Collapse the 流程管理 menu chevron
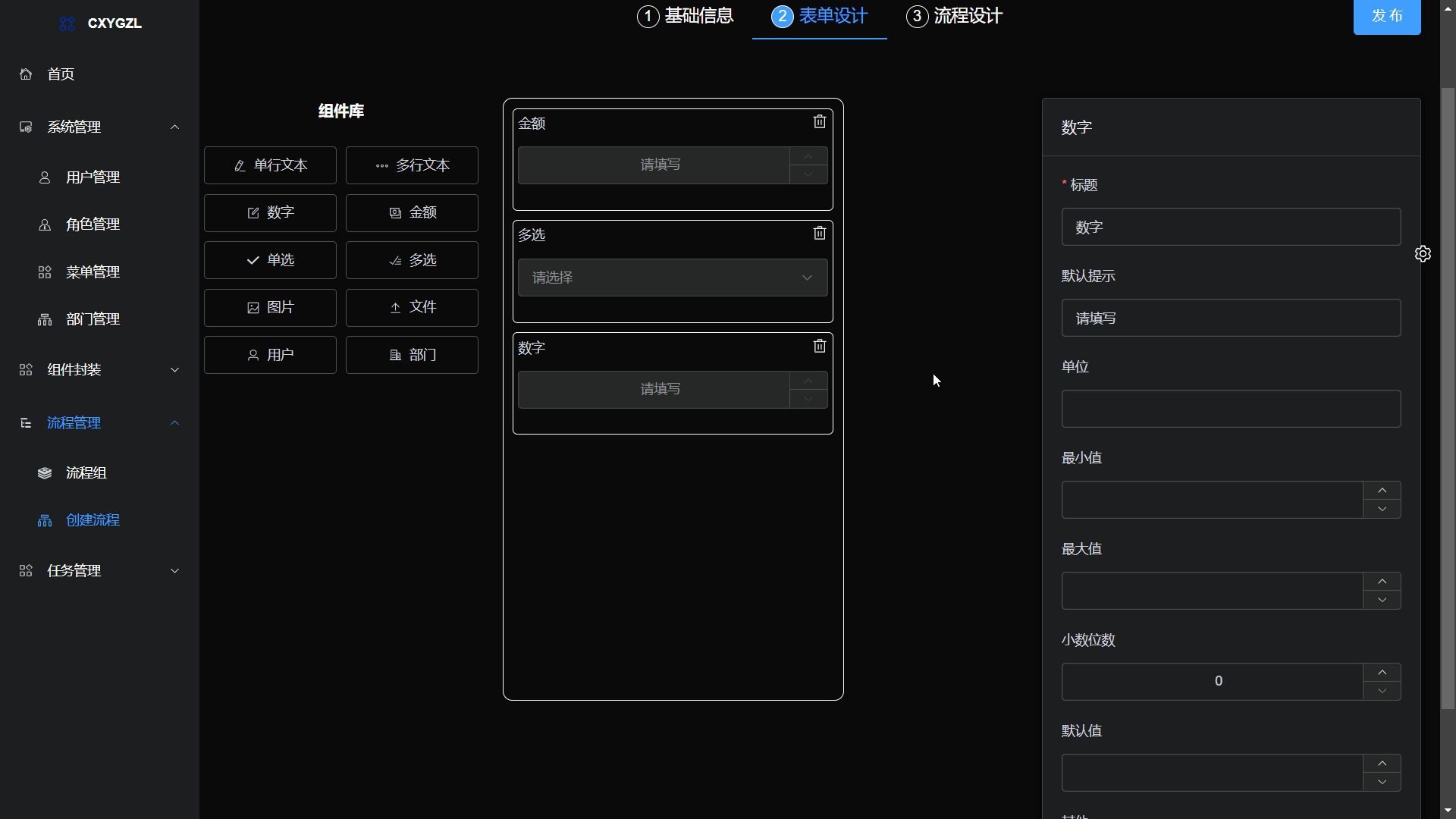The width and height of the screenshot is (1456, 819). click(x=174, y=423)
